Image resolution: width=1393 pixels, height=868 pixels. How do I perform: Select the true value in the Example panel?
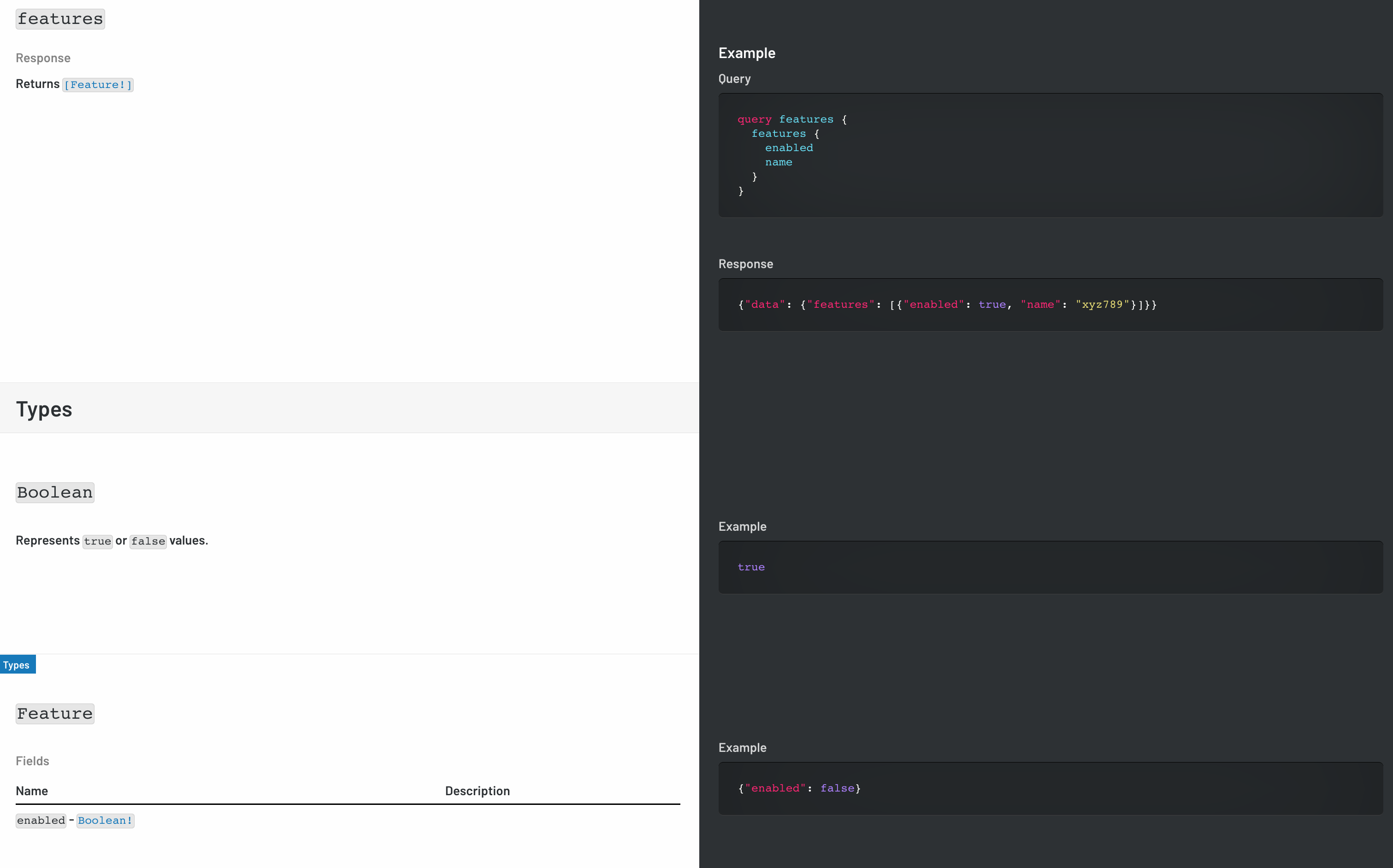(750, 567)
